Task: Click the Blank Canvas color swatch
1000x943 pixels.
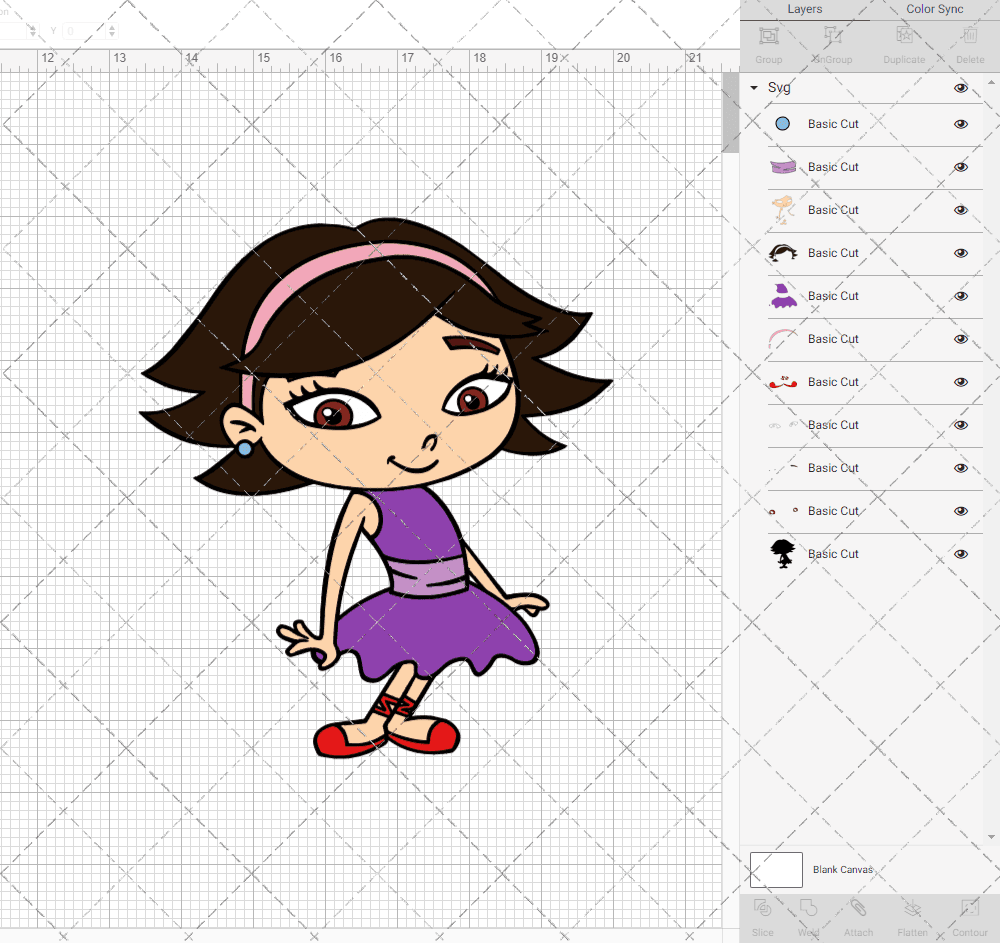Action: pyautogui.click(x=776, y=870)
